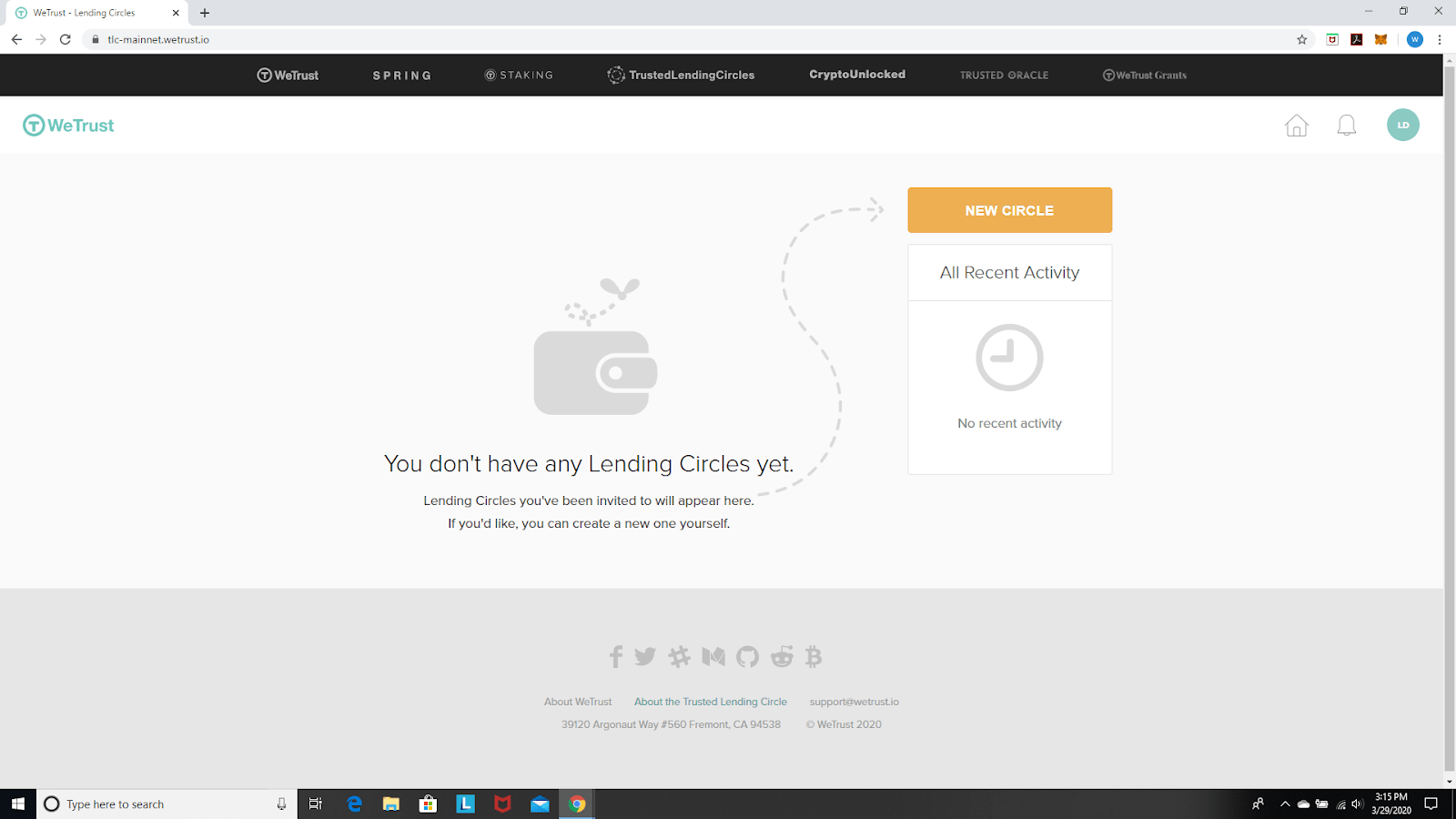
Task: Click the page's vertical scrollbar
Action: coord(1450,419)
